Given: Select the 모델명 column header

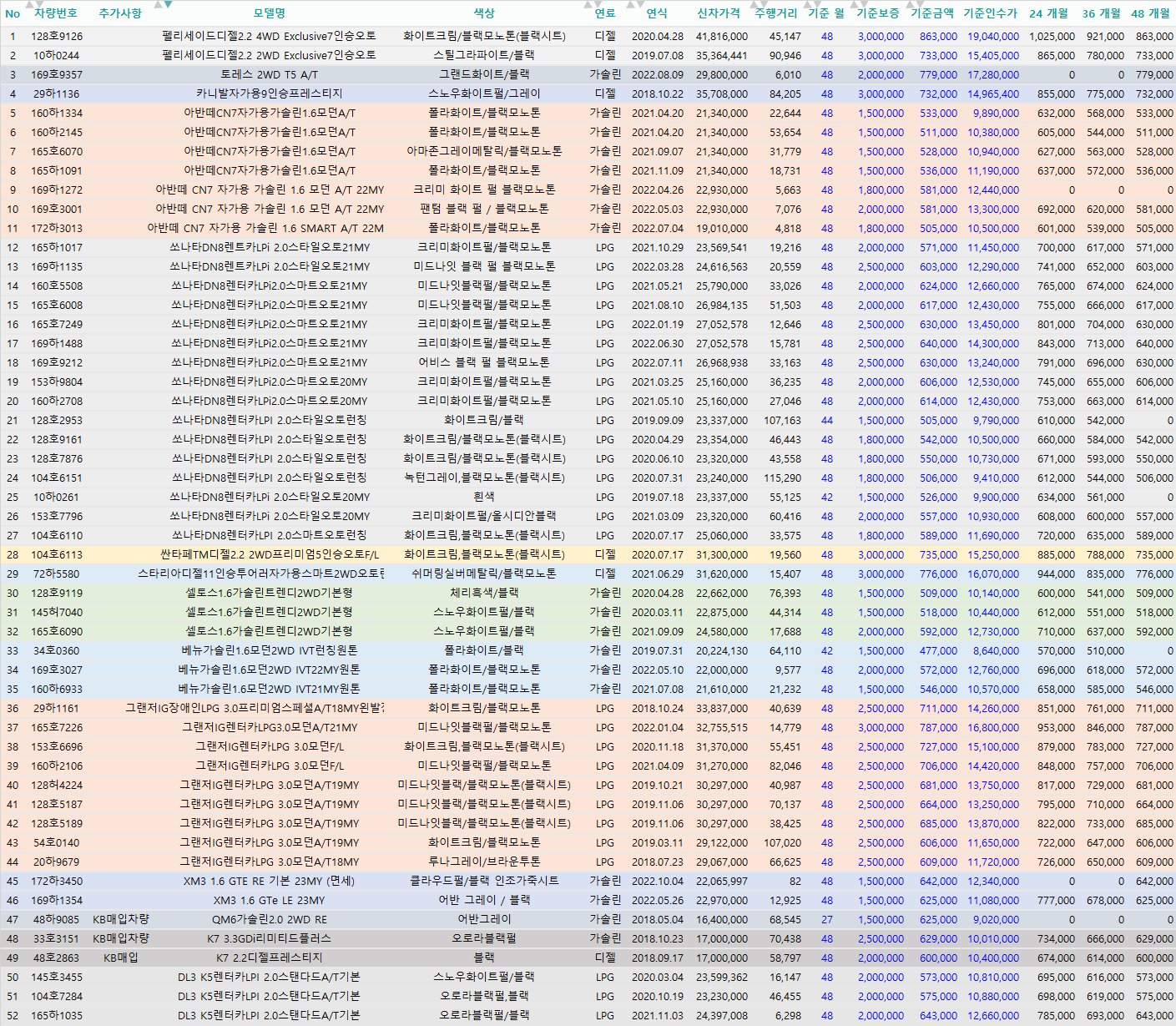Looking at the screenshot, I should click(x=270, y=13).
